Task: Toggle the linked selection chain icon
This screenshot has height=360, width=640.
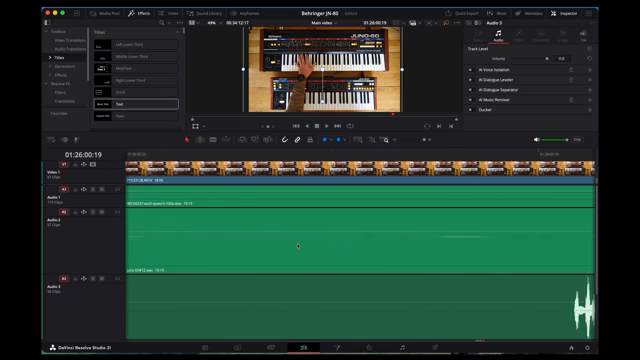Action: point(298,140)
